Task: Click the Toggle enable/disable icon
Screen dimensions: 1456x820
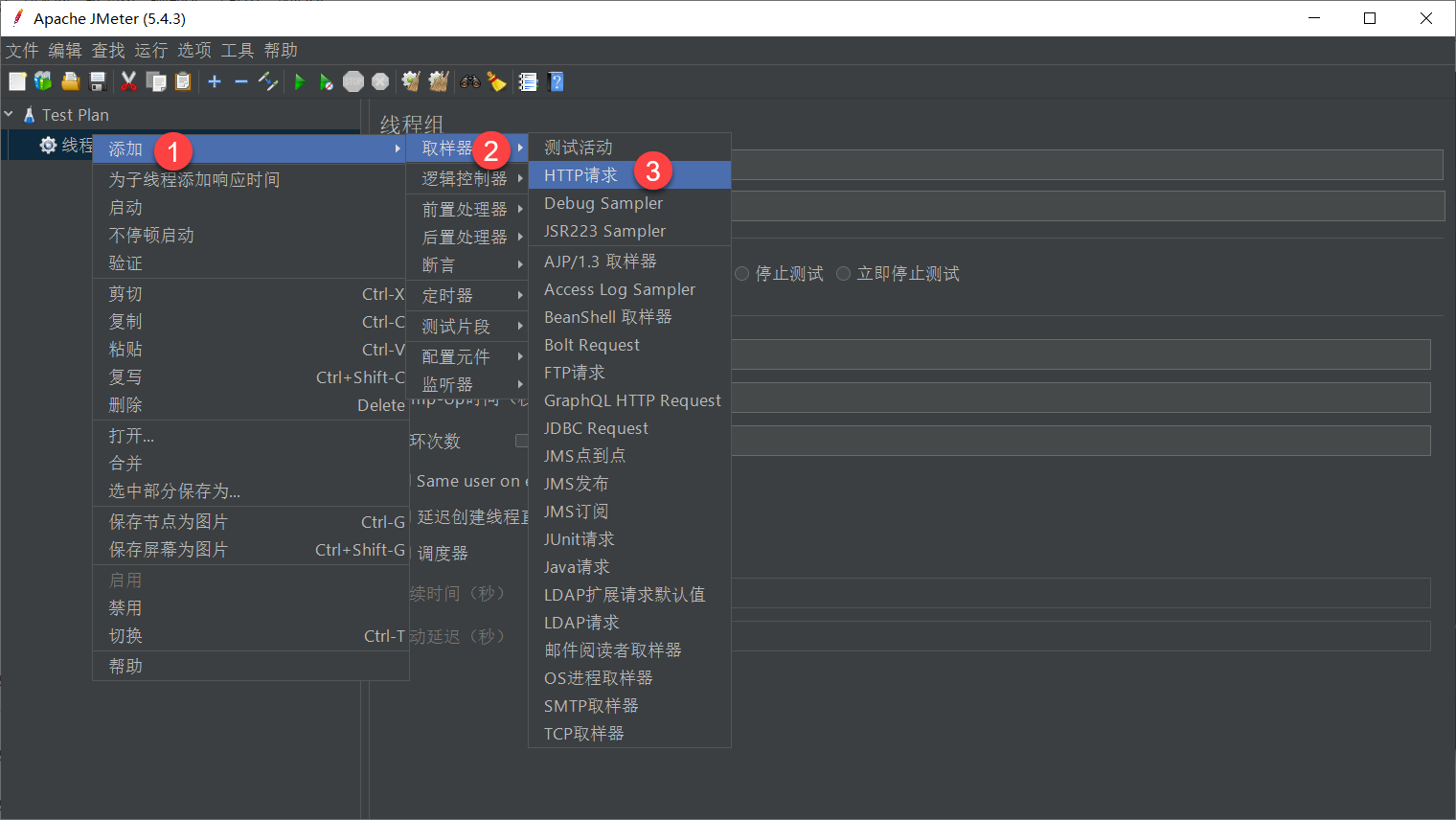Action: (x=268, y=81)
